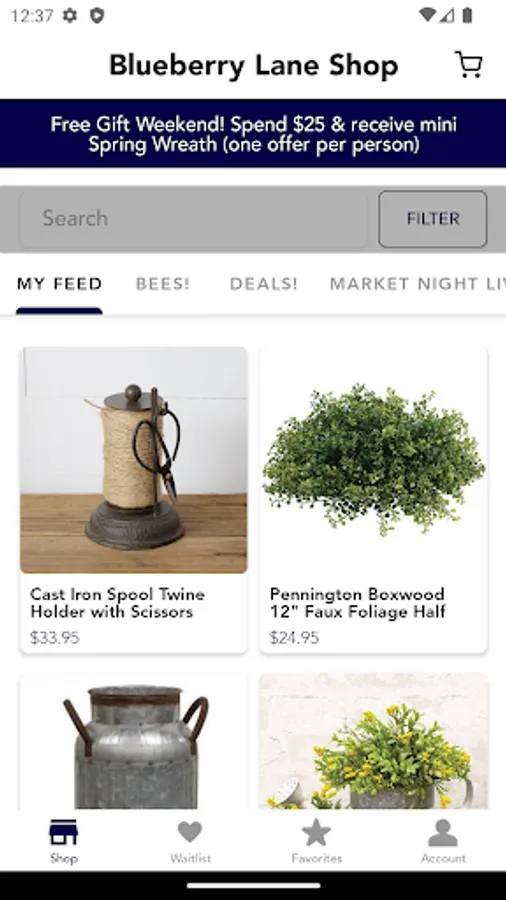The width and height of the screenshot is (506, 900).
Task: Open the Pennington Boxwood foliage photo
Action: 373,460
